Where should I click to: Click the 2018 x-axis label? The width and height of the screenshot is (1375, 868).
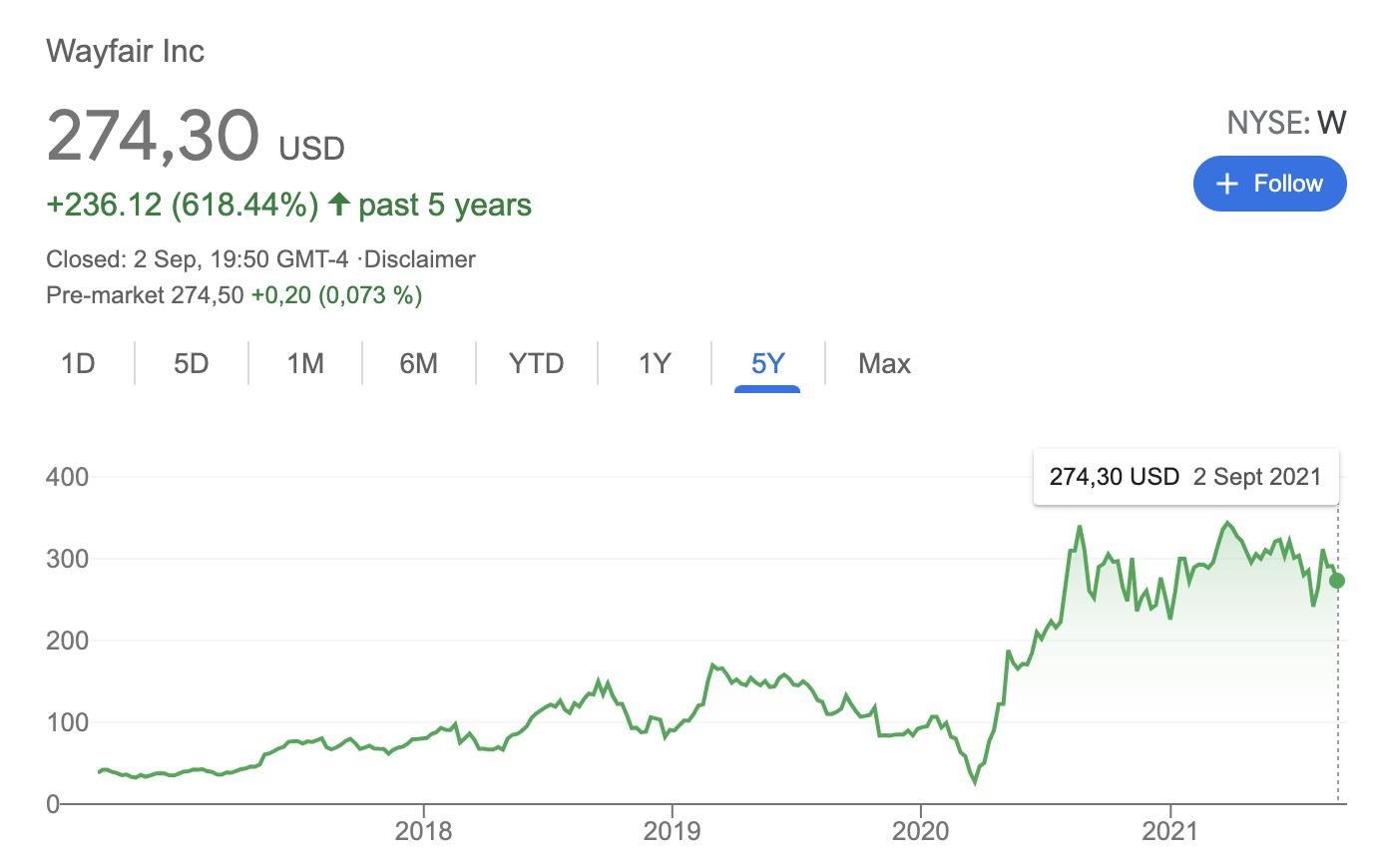pos(423,830)
